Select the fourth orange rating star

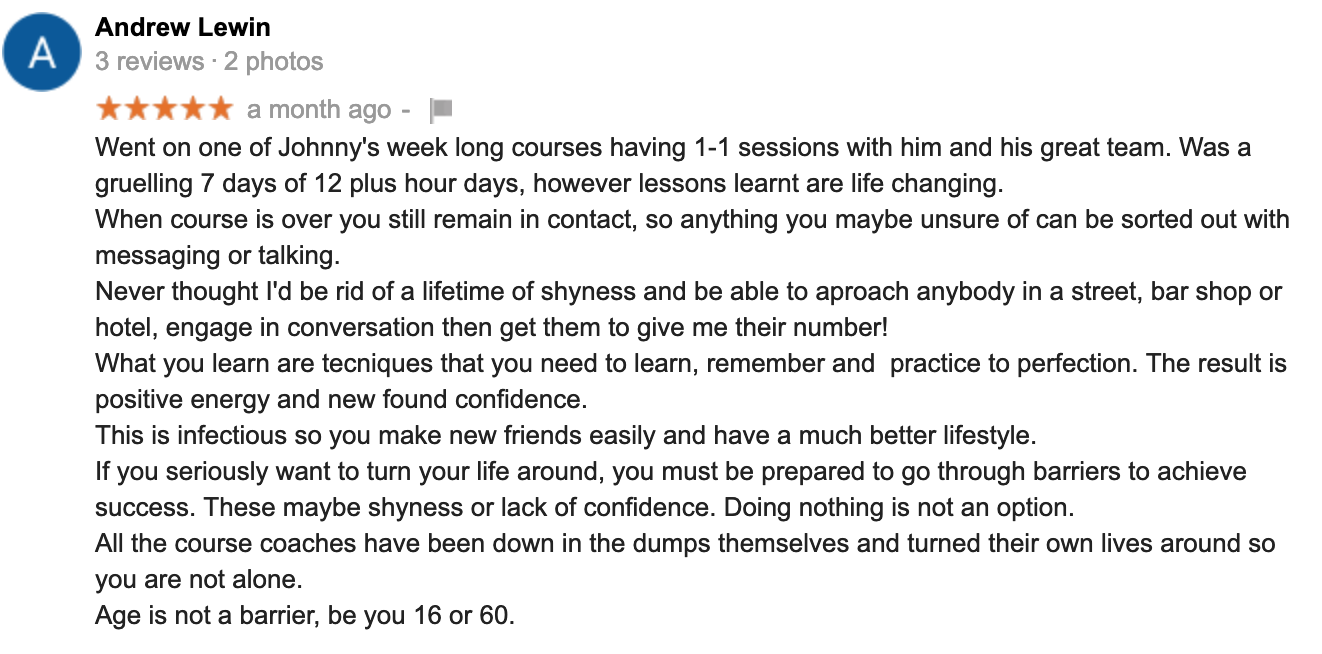click(x=191, y=108)
